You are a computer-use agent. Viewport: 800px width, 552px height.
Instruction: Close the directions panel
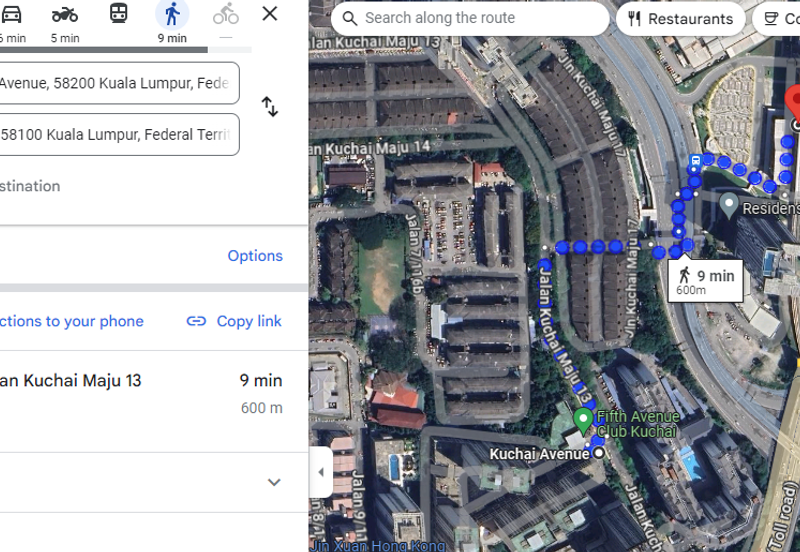270,14
